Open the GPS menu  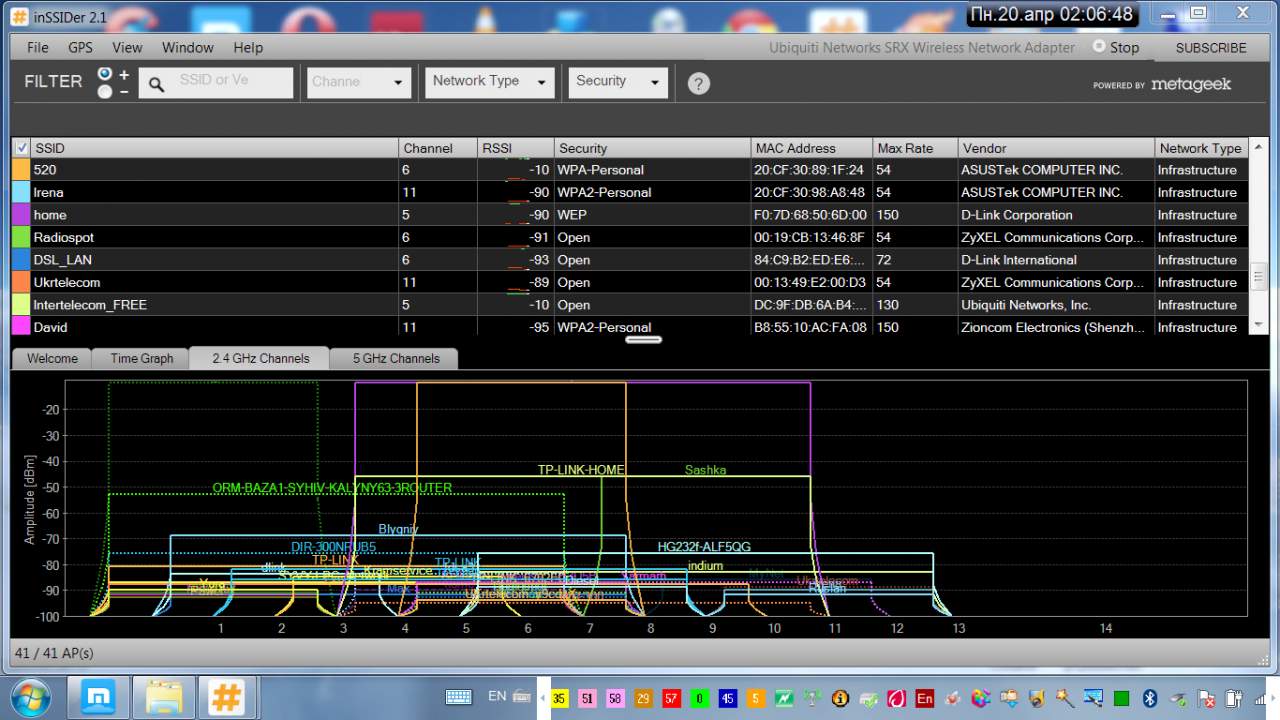point(80,47)
